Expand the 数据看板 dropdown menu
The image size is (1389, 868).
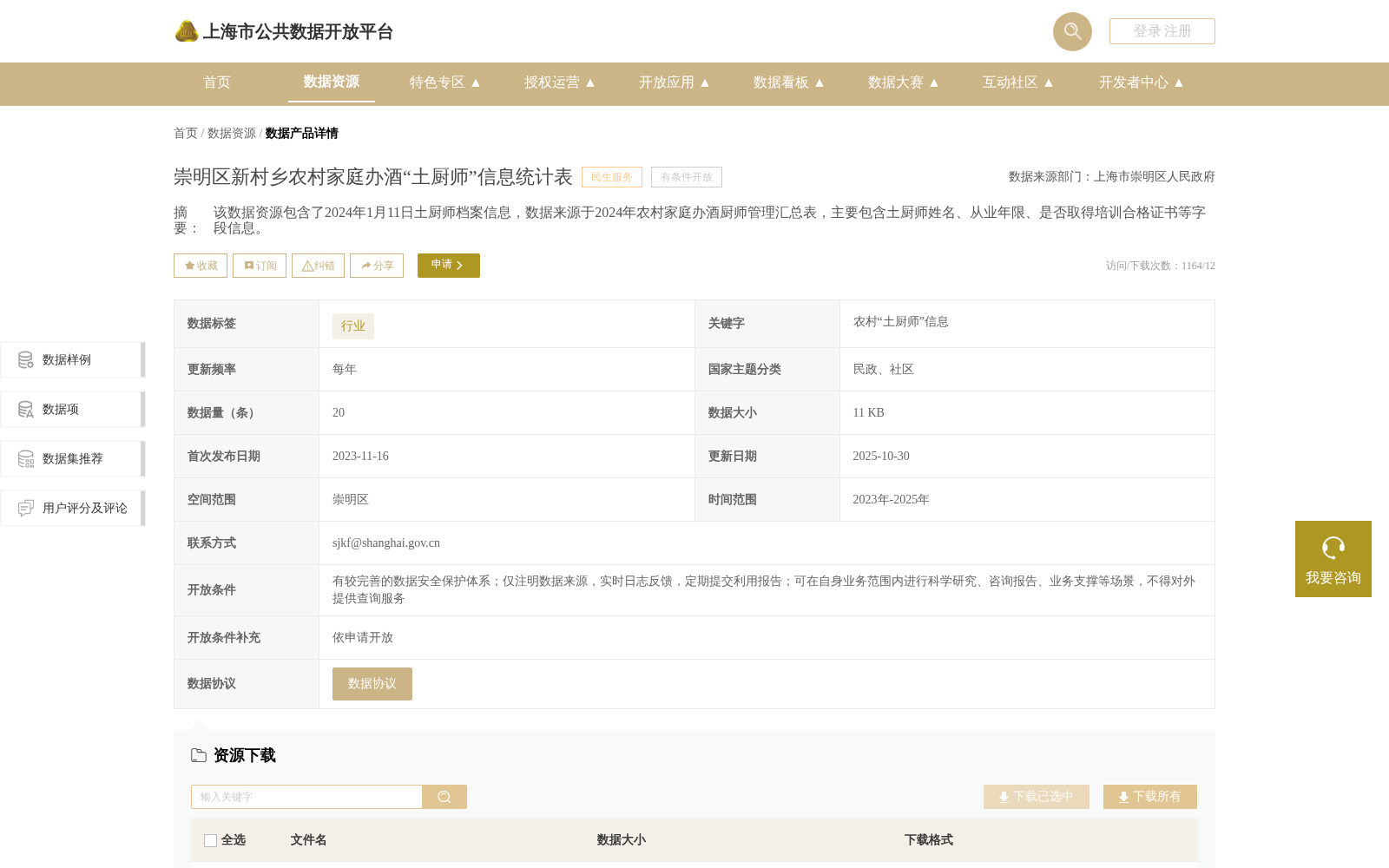click(x=788, y=82)
